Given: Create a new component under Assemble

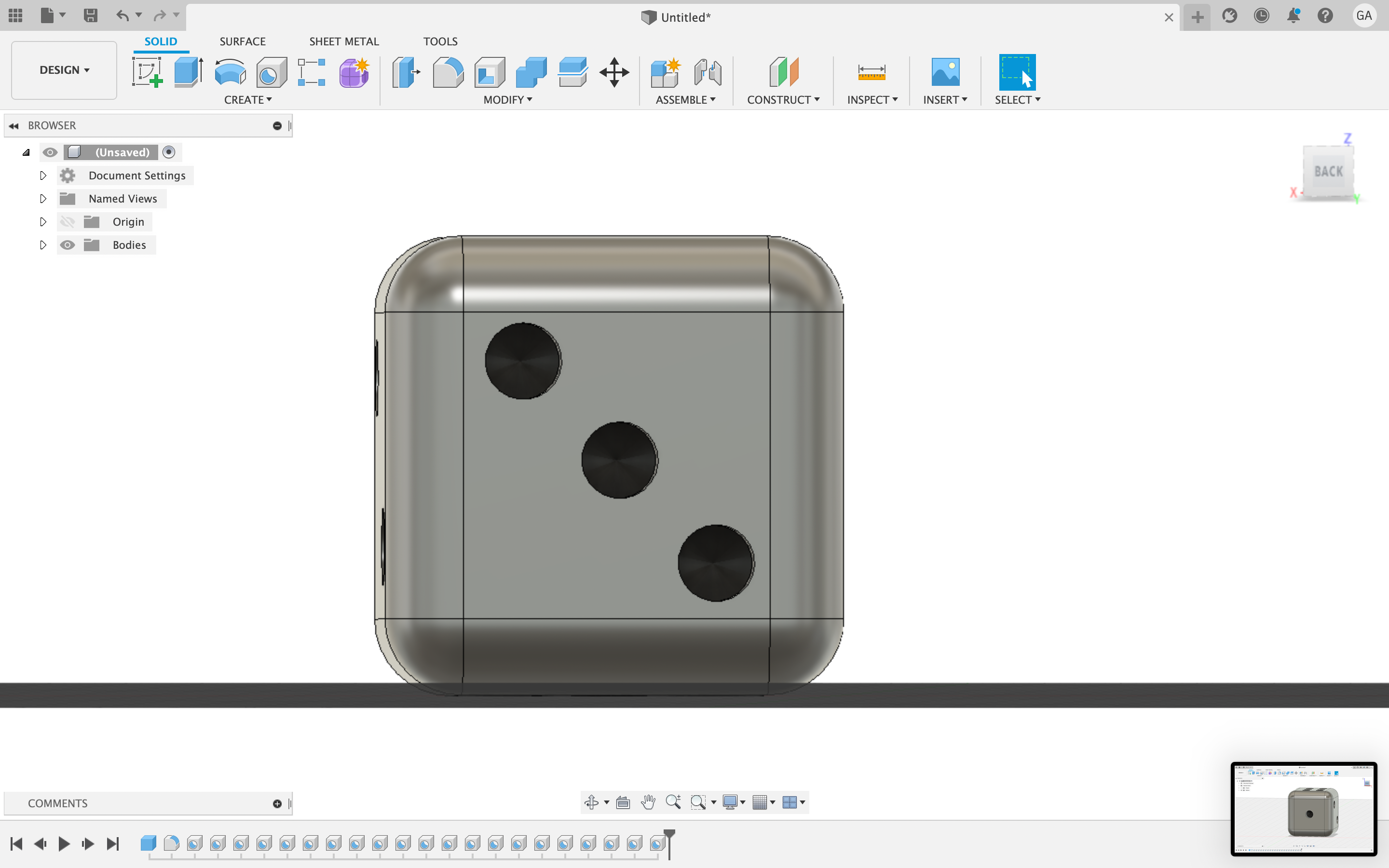Looking at the screenshot, I should [665, 72].
